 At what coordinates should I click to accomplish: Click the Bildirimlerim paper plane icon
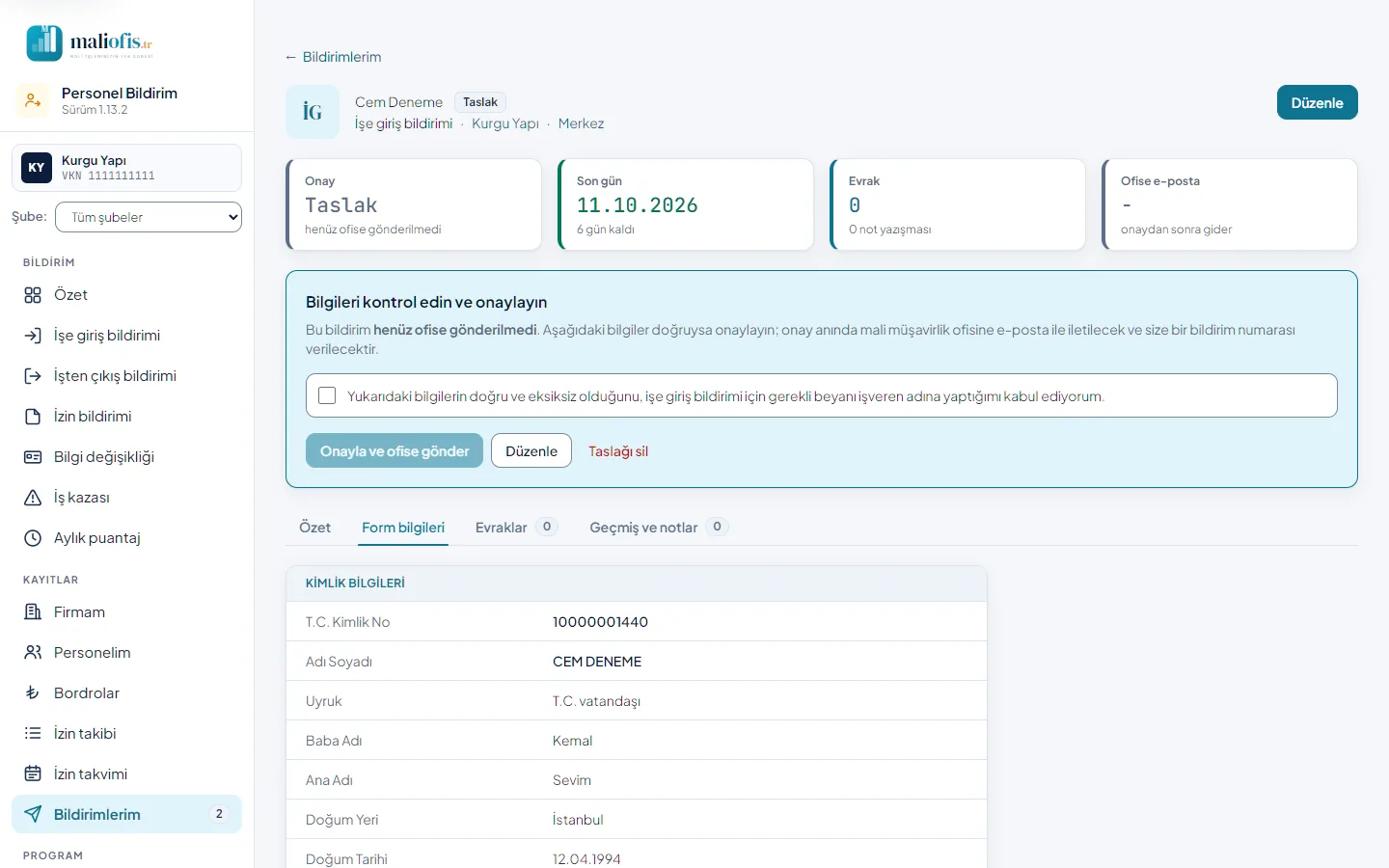(33, 815)
